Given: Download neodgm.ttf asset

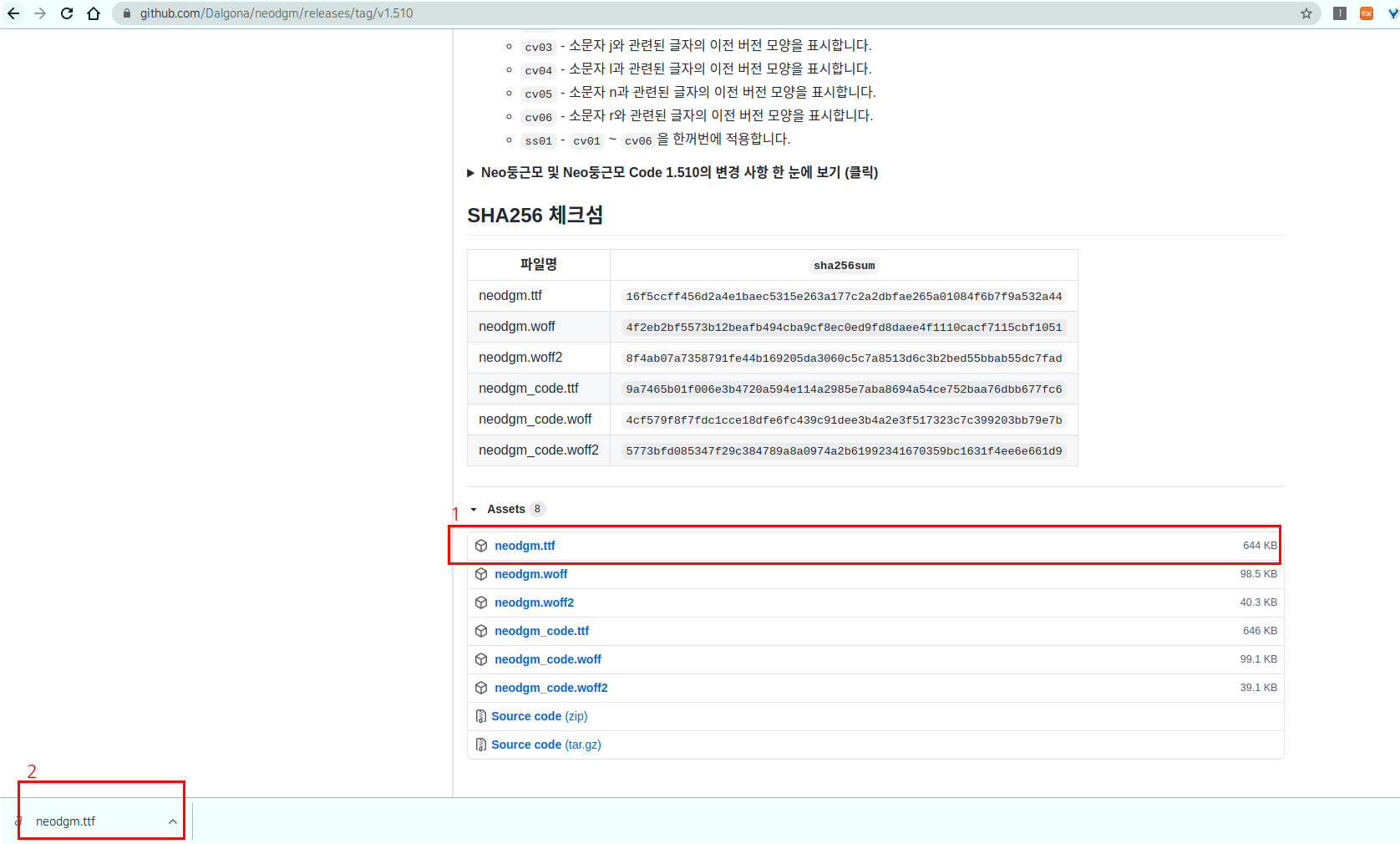Looking at the screenshot, I should pos(525,546).
